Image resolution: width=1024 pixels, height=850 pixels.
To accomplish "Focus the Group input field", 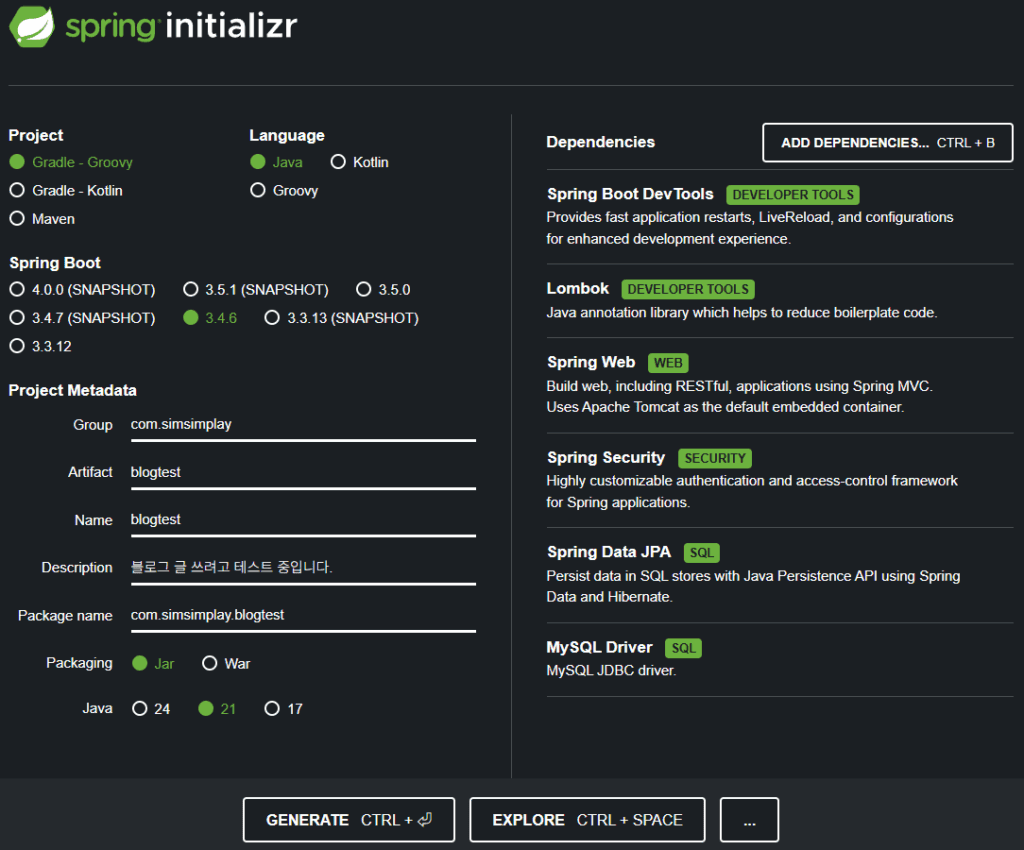I will [x=303, y=425].
